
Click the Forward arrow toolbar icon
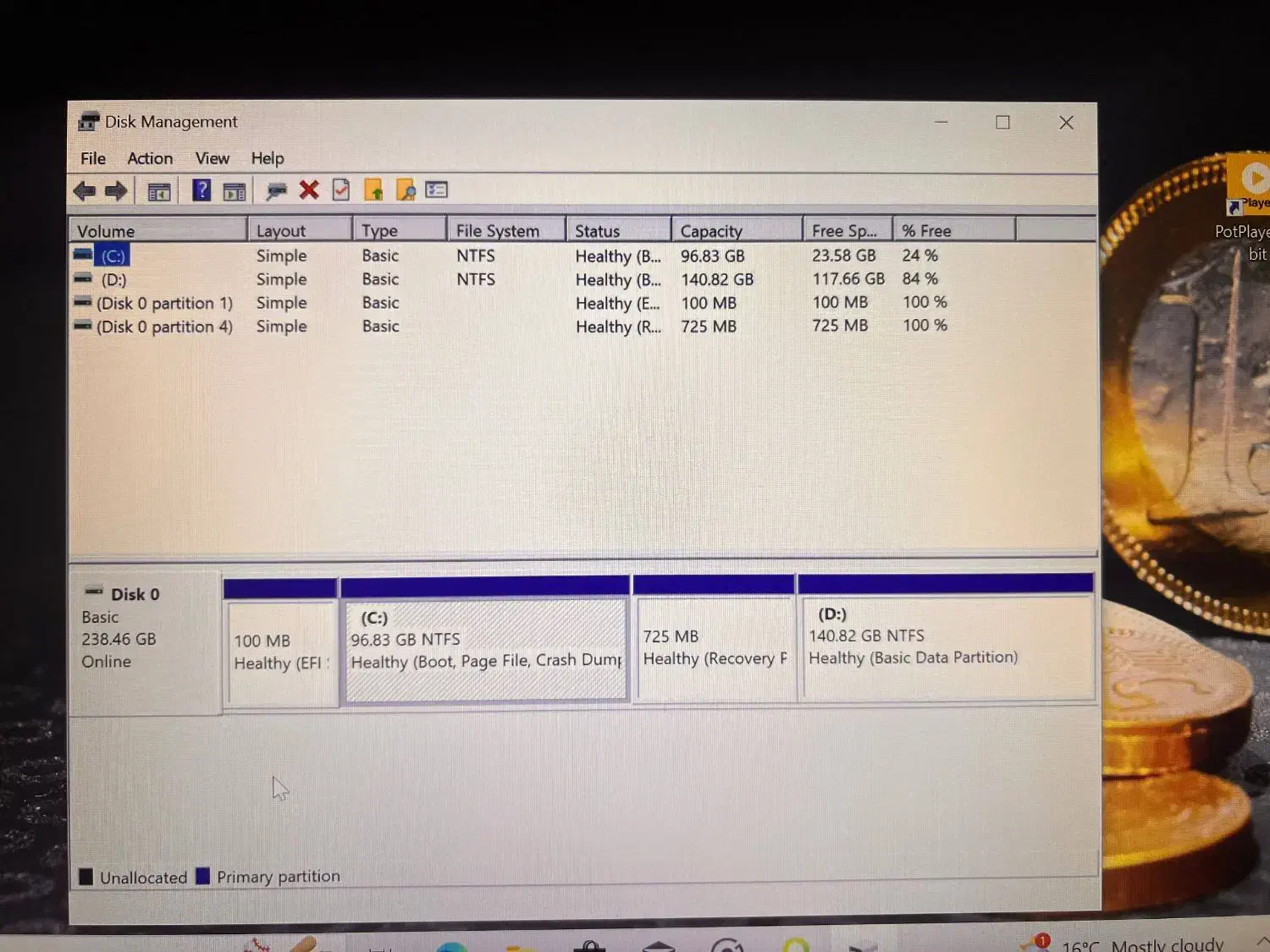coord(116,191)
